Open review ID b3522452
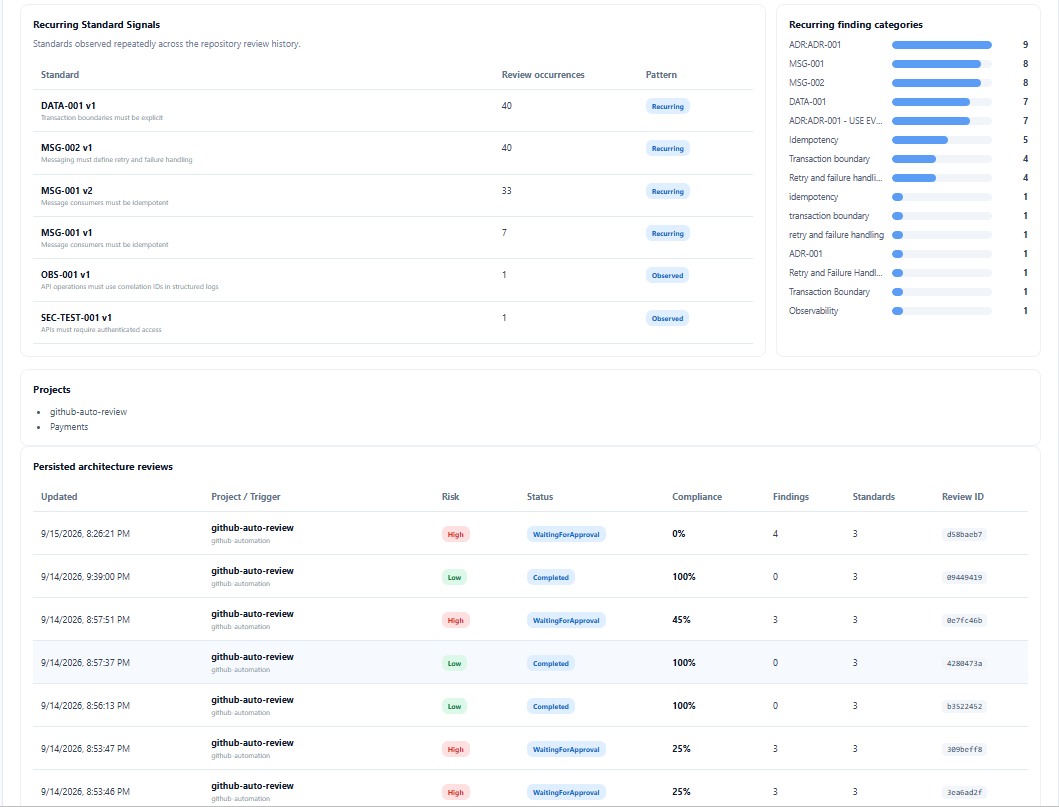The height and width of the screenshot is (807, 1059). 964,706
